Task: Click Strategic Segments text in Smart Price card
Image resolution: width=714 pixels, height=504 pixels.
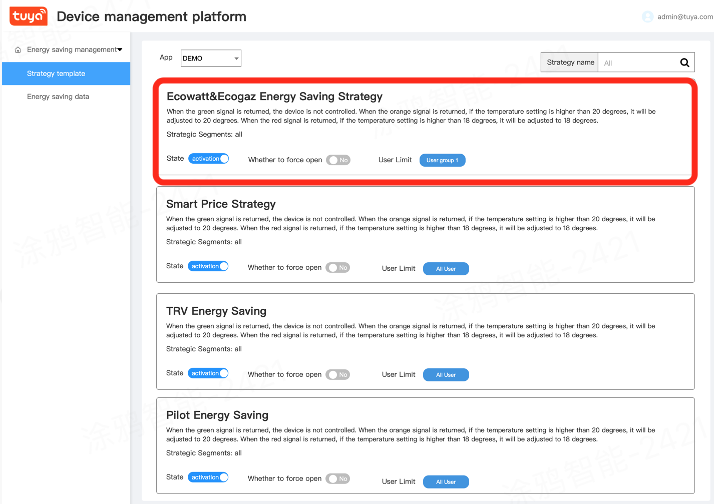Action: [x=204, y=242]
